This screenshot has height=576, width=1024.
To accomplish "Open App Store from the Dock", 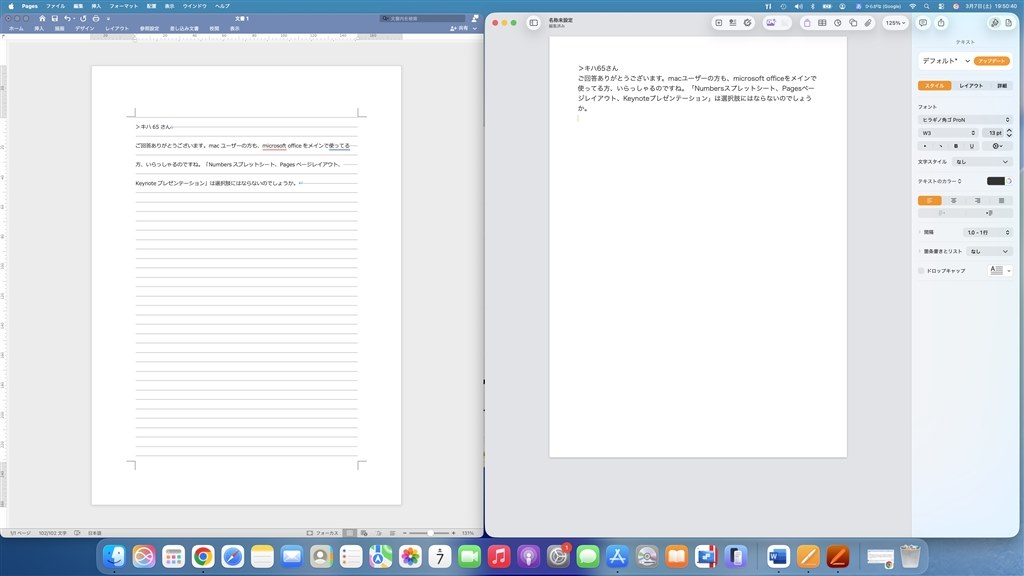I will point(617,556).
